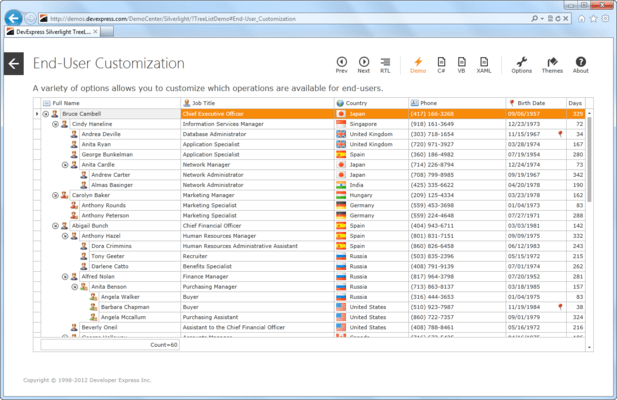Screen dimensions: 617x400
Task: Collapse the Anita Benson node
Action: click(x=74, y=287)
